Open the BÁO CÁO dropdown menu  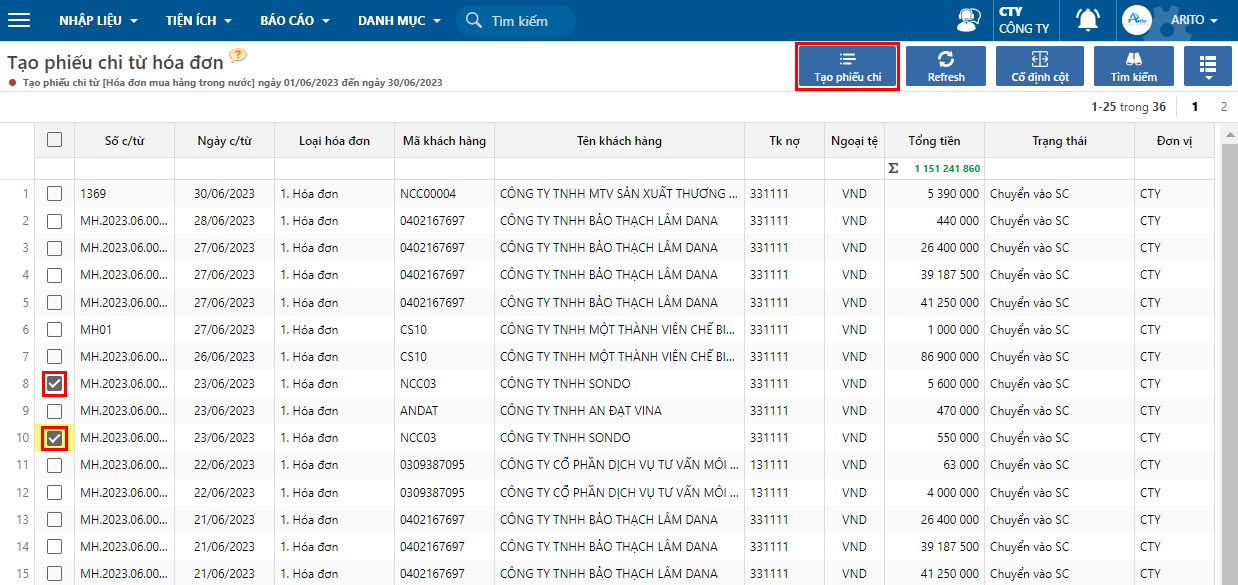click(294, 21)
